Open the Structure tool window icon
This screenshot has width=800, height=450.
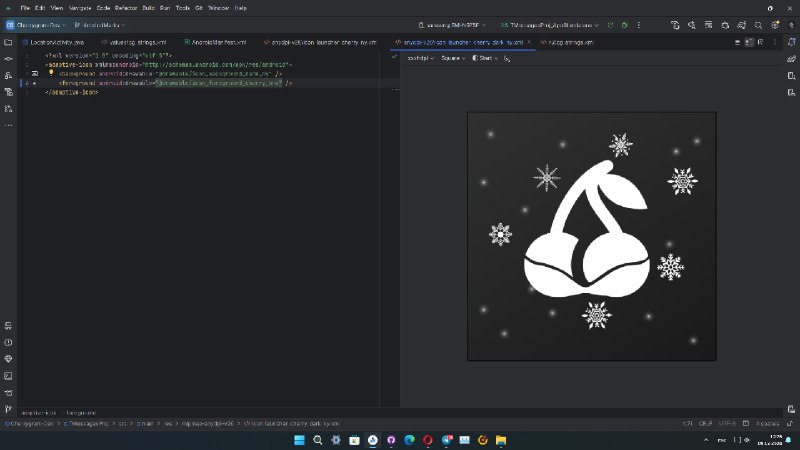8,76
